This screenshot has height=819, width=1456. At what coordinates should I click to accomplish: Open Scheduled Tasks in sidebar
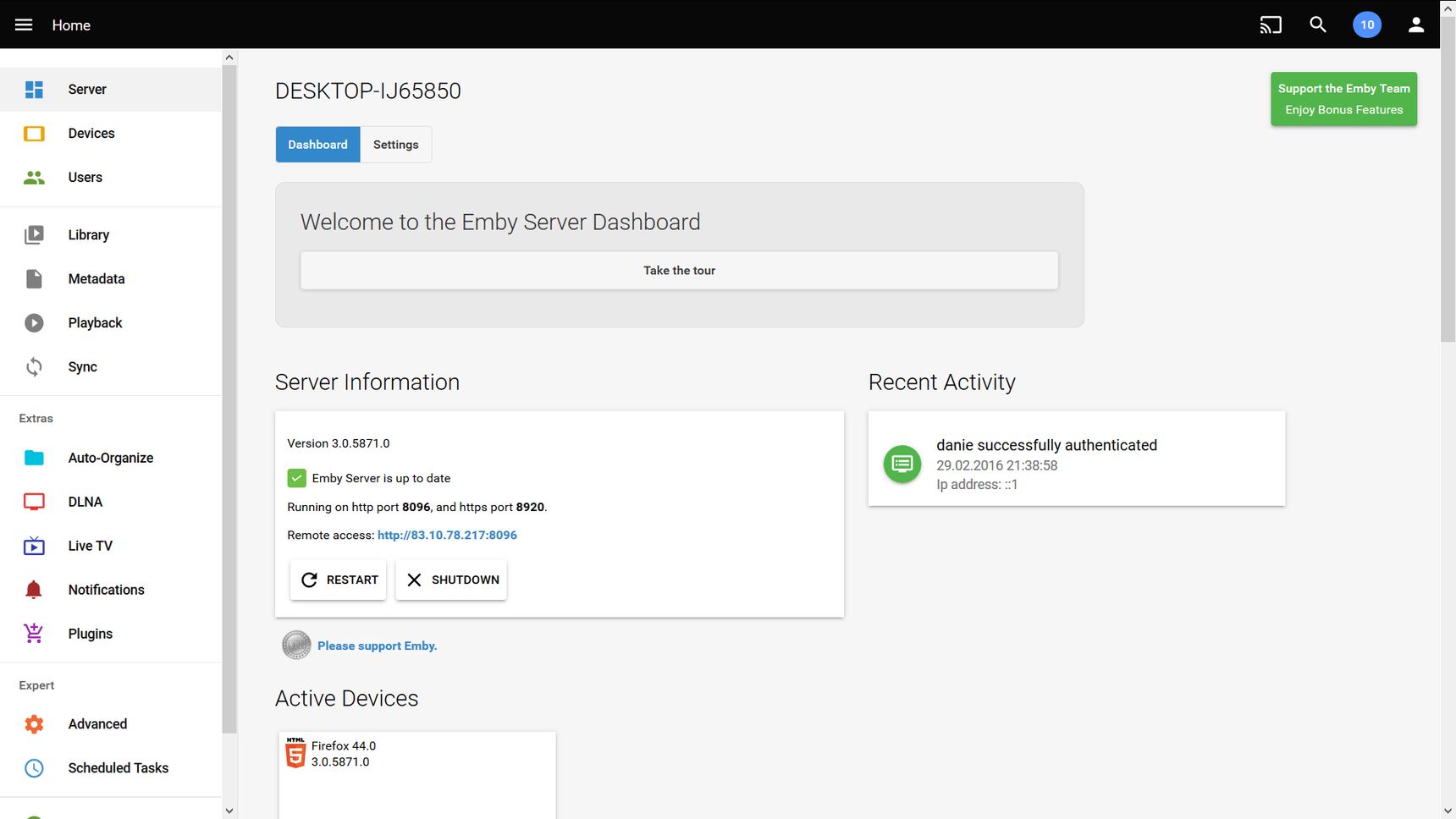(x=111, y=768)
